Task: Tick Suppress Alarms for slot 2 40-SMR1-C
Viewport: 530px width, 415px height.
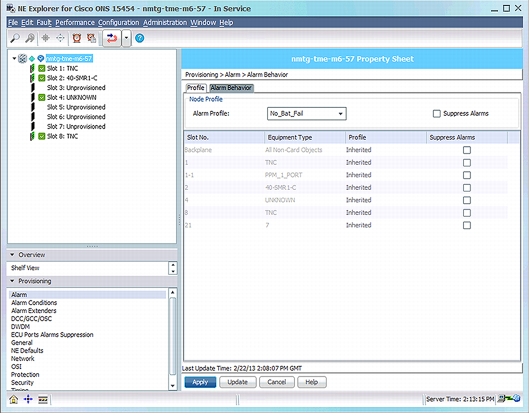Action: tap(467, 188)
